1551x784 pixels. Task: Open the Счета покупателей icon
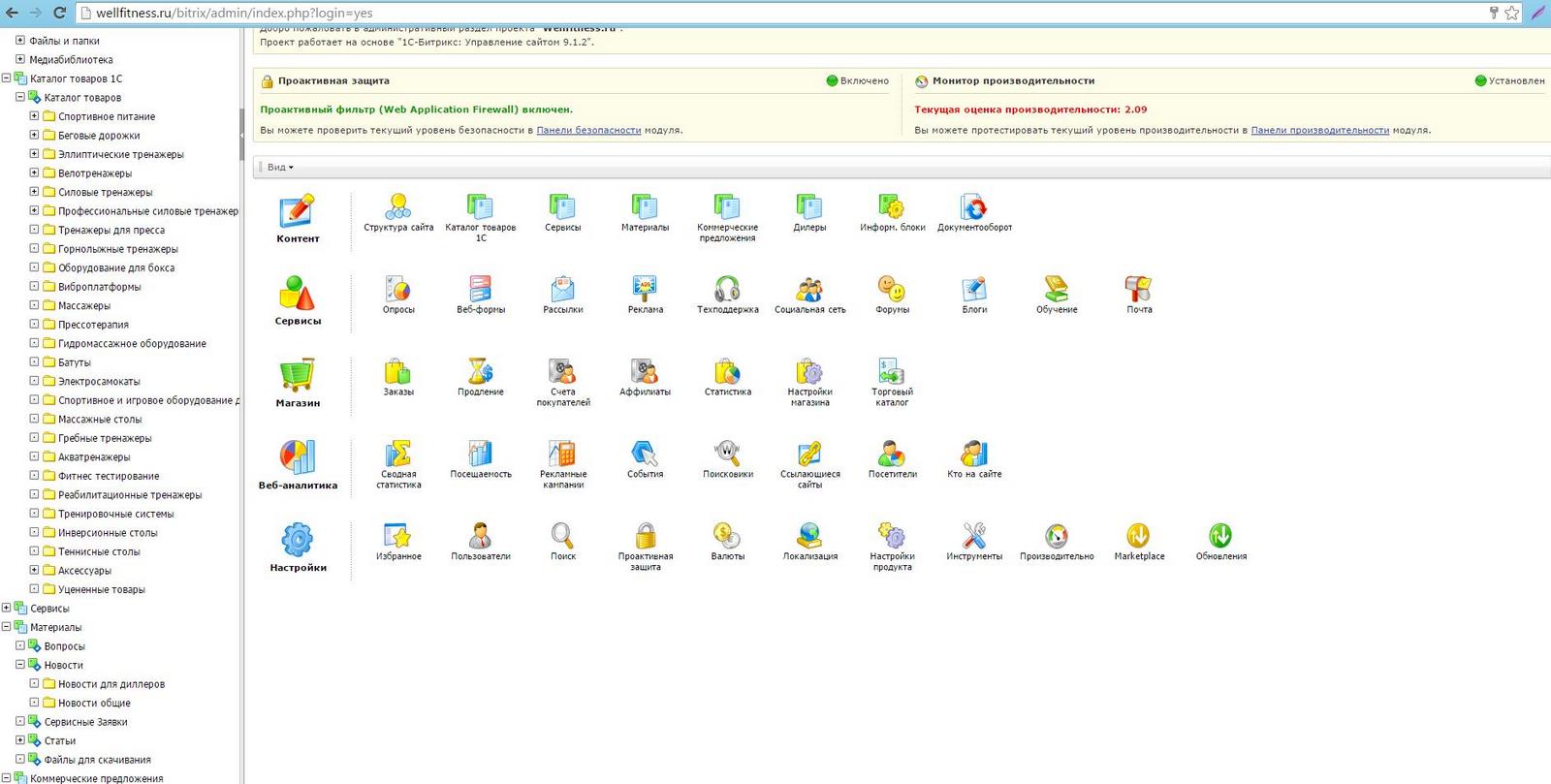[x=563, y=371]
